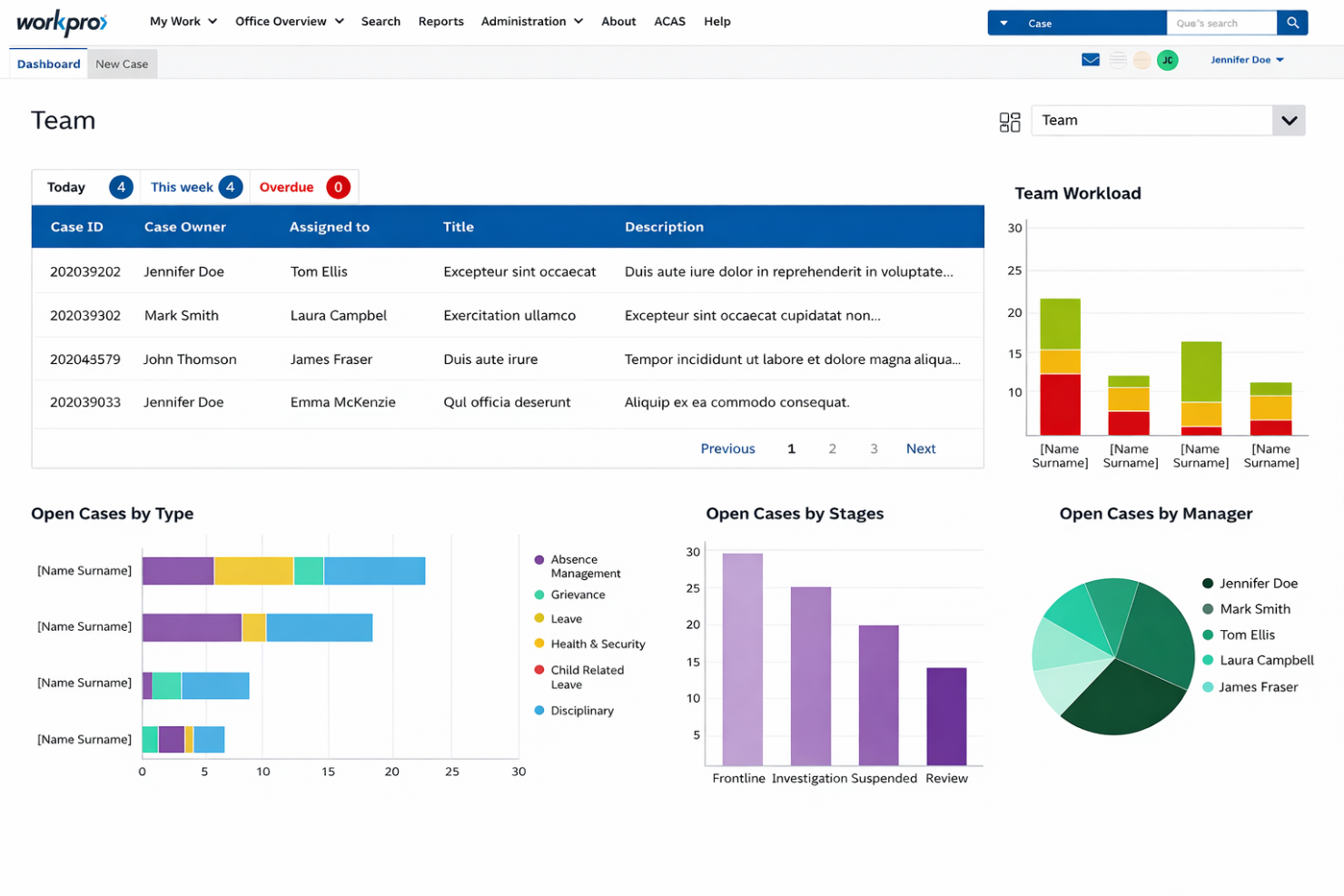Open the Reports menu

pos(440,21)
